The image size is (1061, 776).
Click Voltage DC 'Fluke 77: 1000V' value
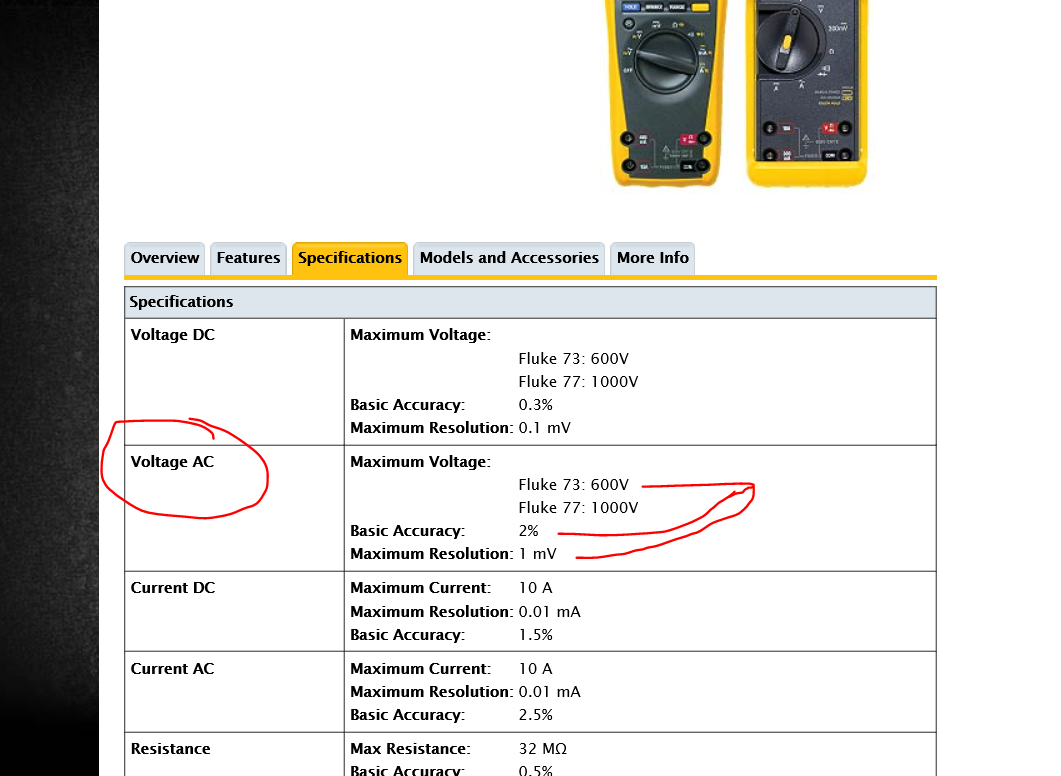579,382
